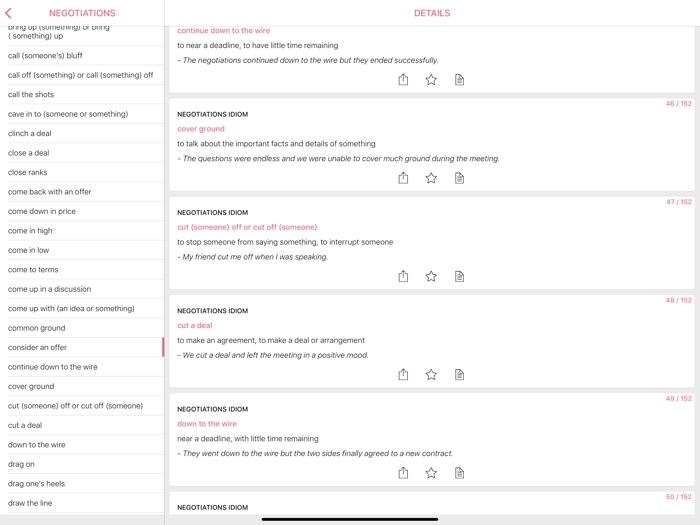The height and width of the screenshot is (525, 700).
Task: Tap the '46 / 152' card counter
Action: (678, 104)
